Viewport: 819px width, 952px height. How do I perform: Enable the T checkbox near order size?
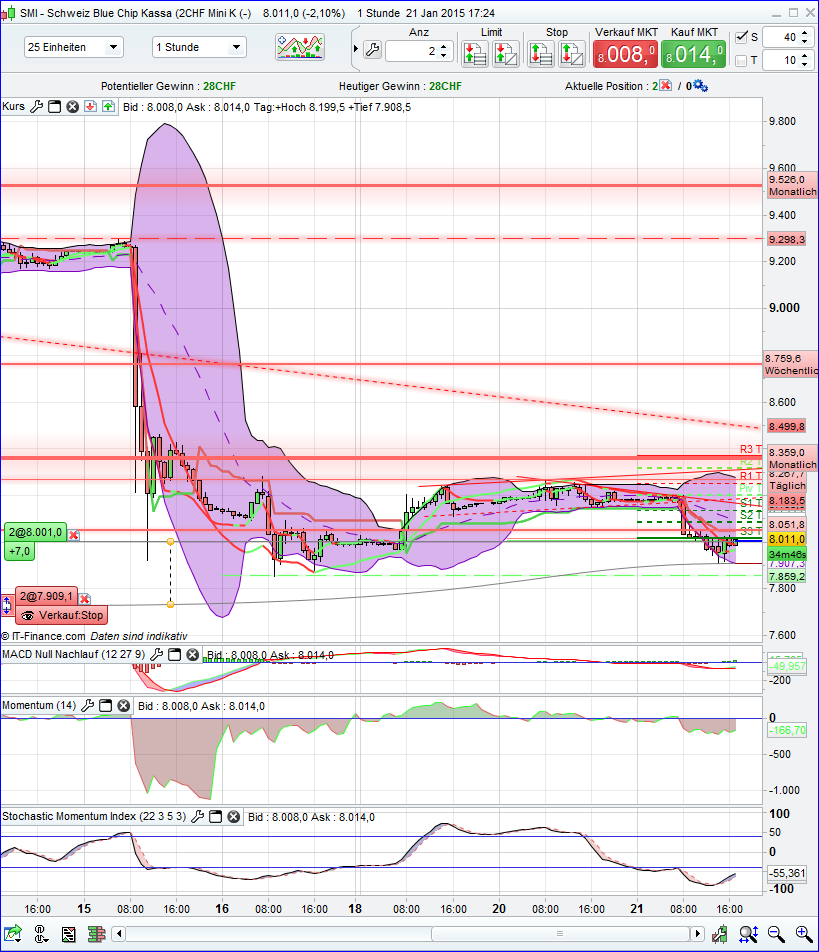point(741,60)
